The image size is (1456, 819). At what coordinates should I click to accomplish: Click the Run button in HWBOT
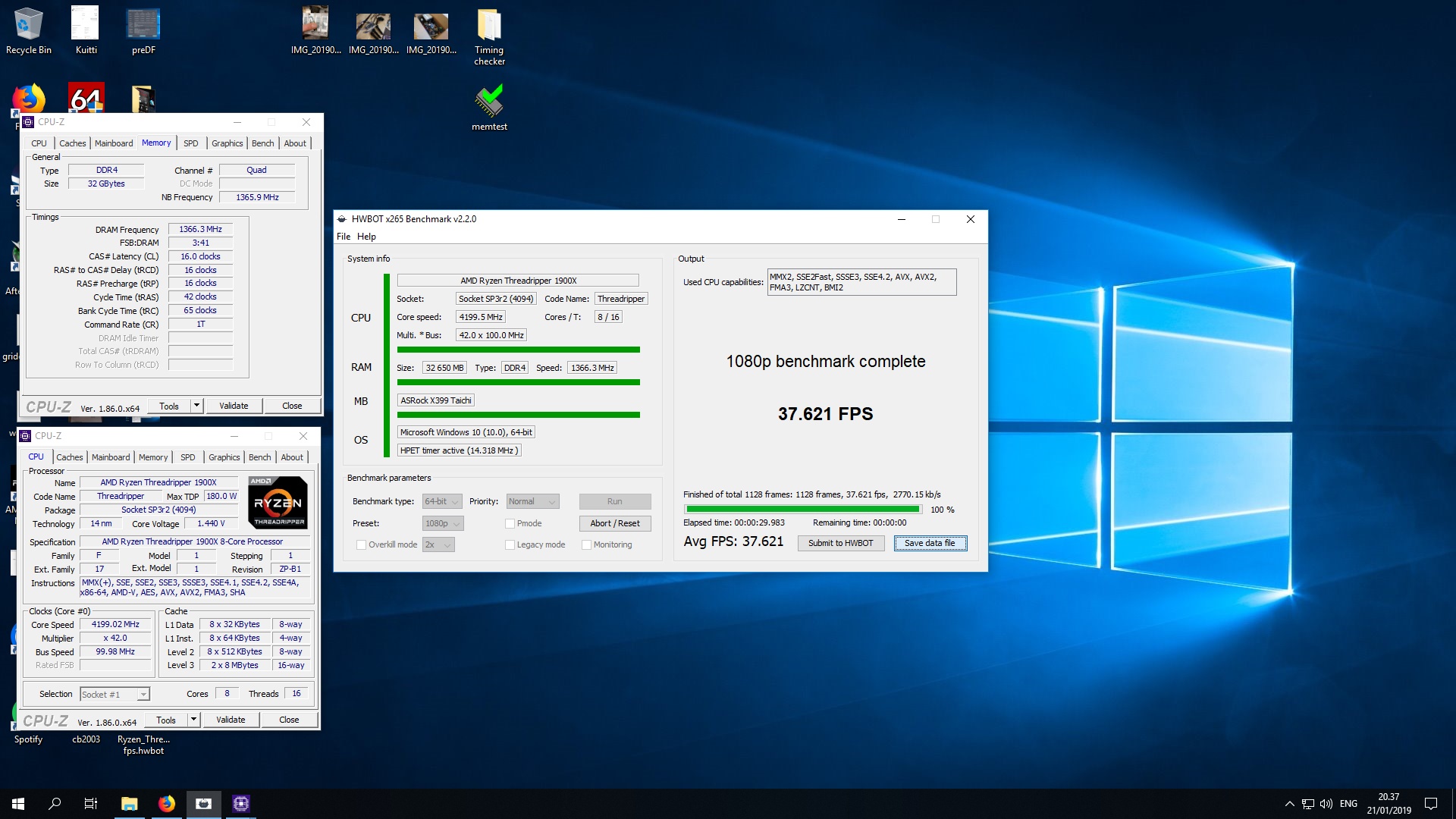pyautogui.click(x=614, y=502)
